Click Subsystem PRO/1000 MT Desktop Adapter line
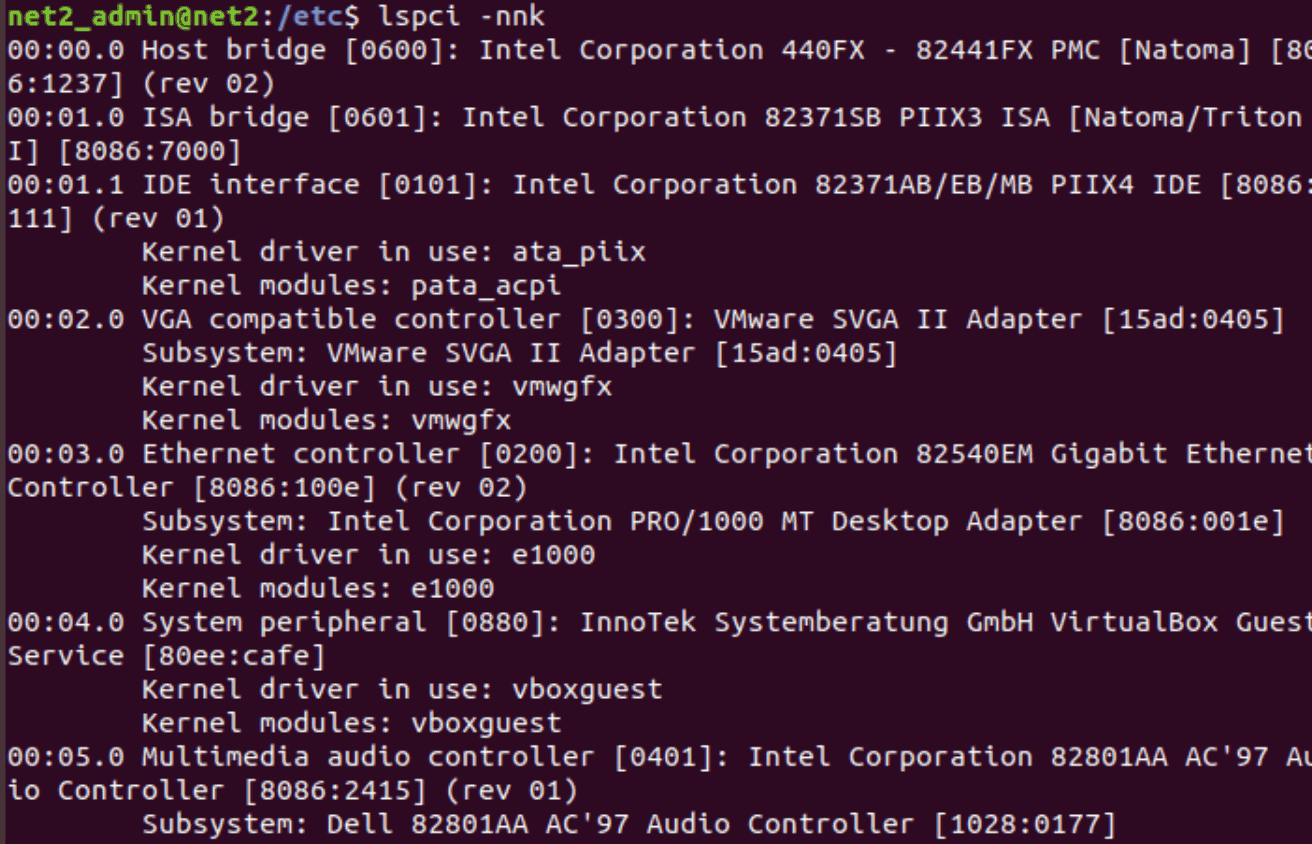1312x844 pixels. 713,521
